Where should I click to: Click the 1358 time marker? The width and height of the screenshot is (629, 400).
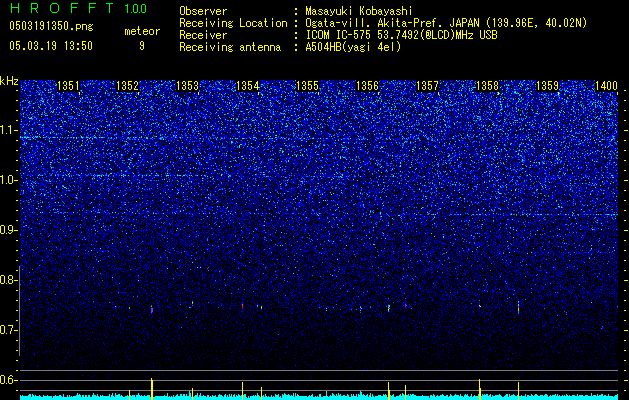click(487, 86)
